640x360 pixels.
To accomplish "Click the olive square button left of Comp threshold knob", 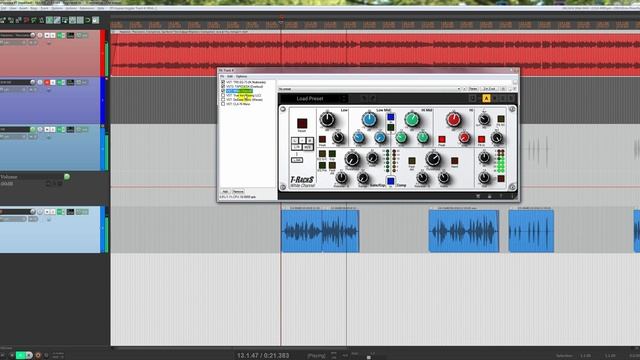I will [412, 161].
